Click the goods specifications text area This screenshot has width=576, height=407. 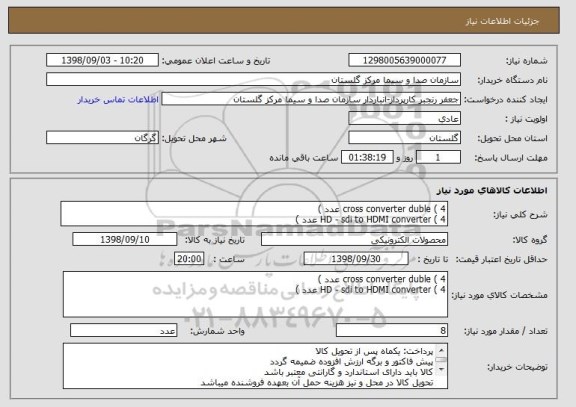[255, 294]
